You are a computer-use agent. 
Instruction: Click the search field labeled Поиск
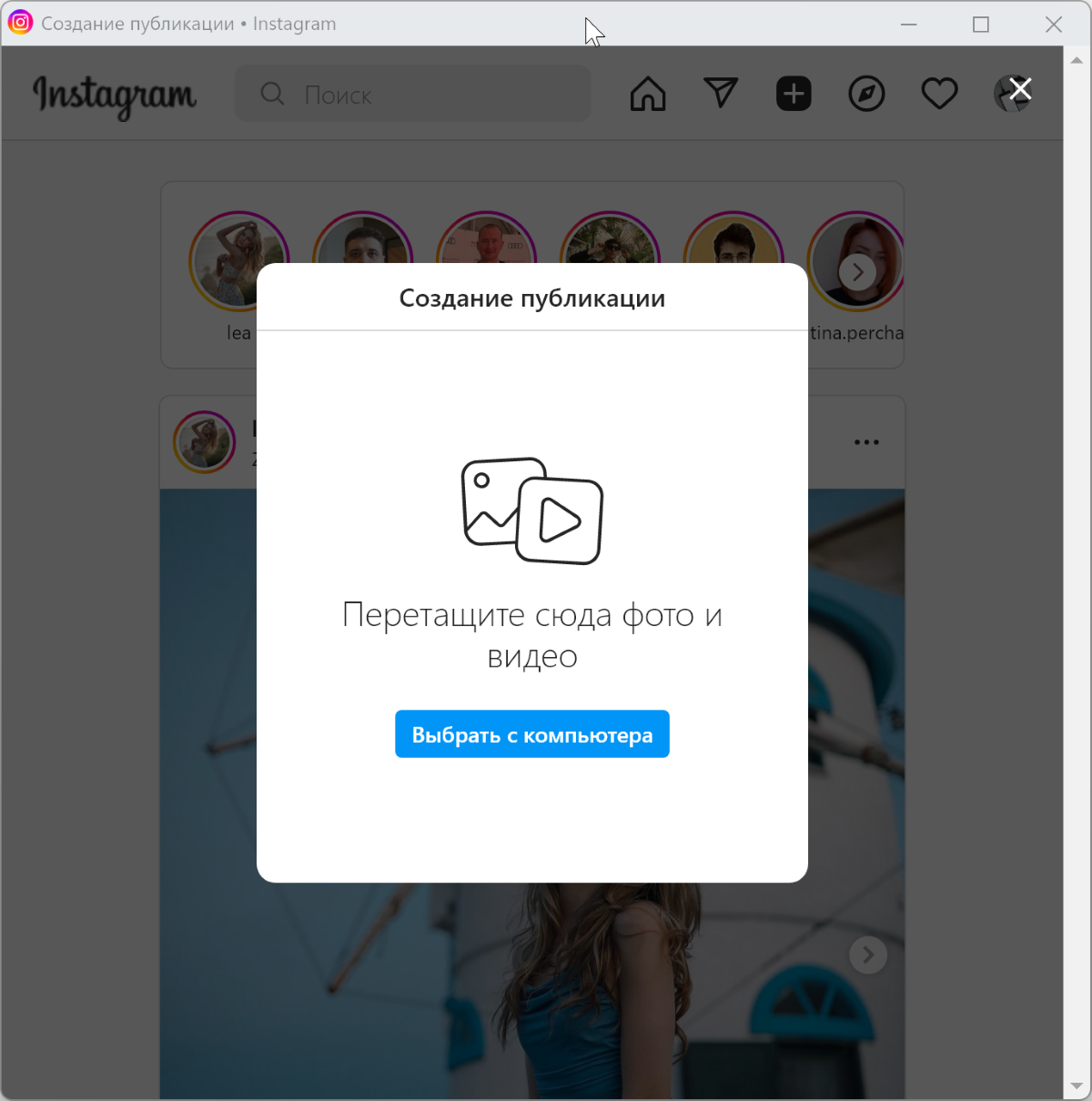[413, 94]
